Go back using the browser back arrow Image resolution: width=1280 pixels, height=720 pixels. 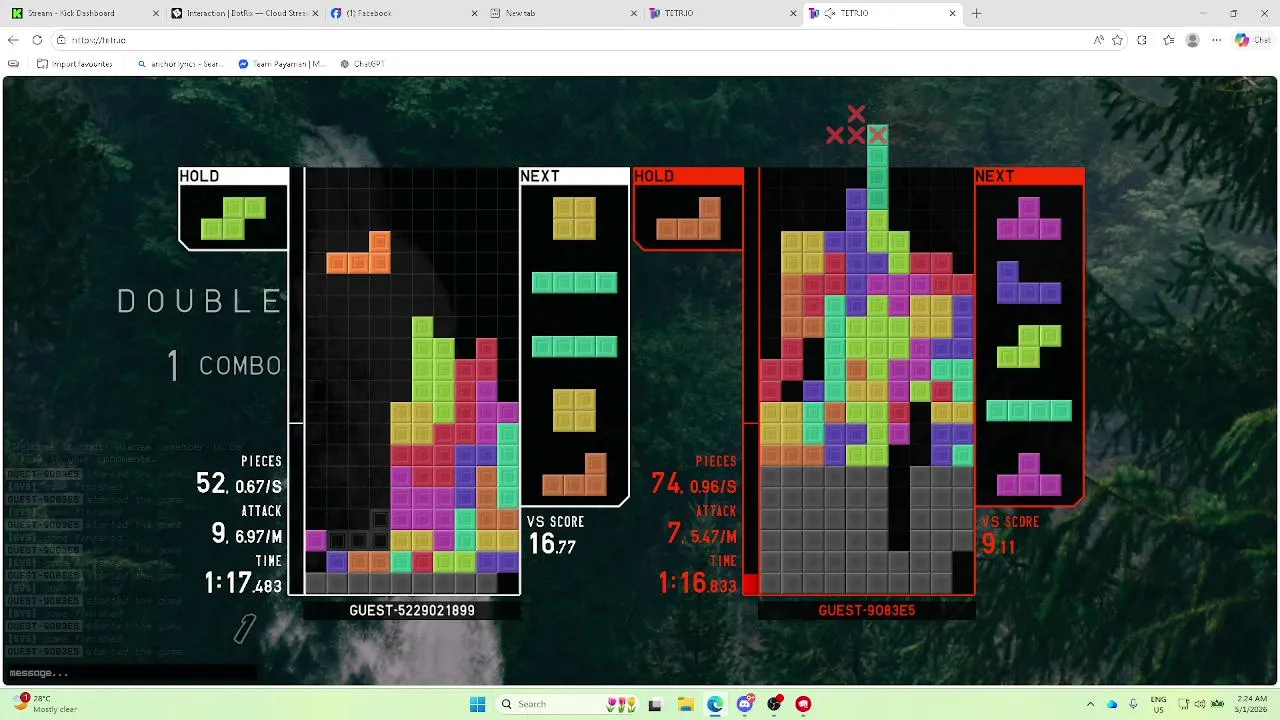coord(13,40)
